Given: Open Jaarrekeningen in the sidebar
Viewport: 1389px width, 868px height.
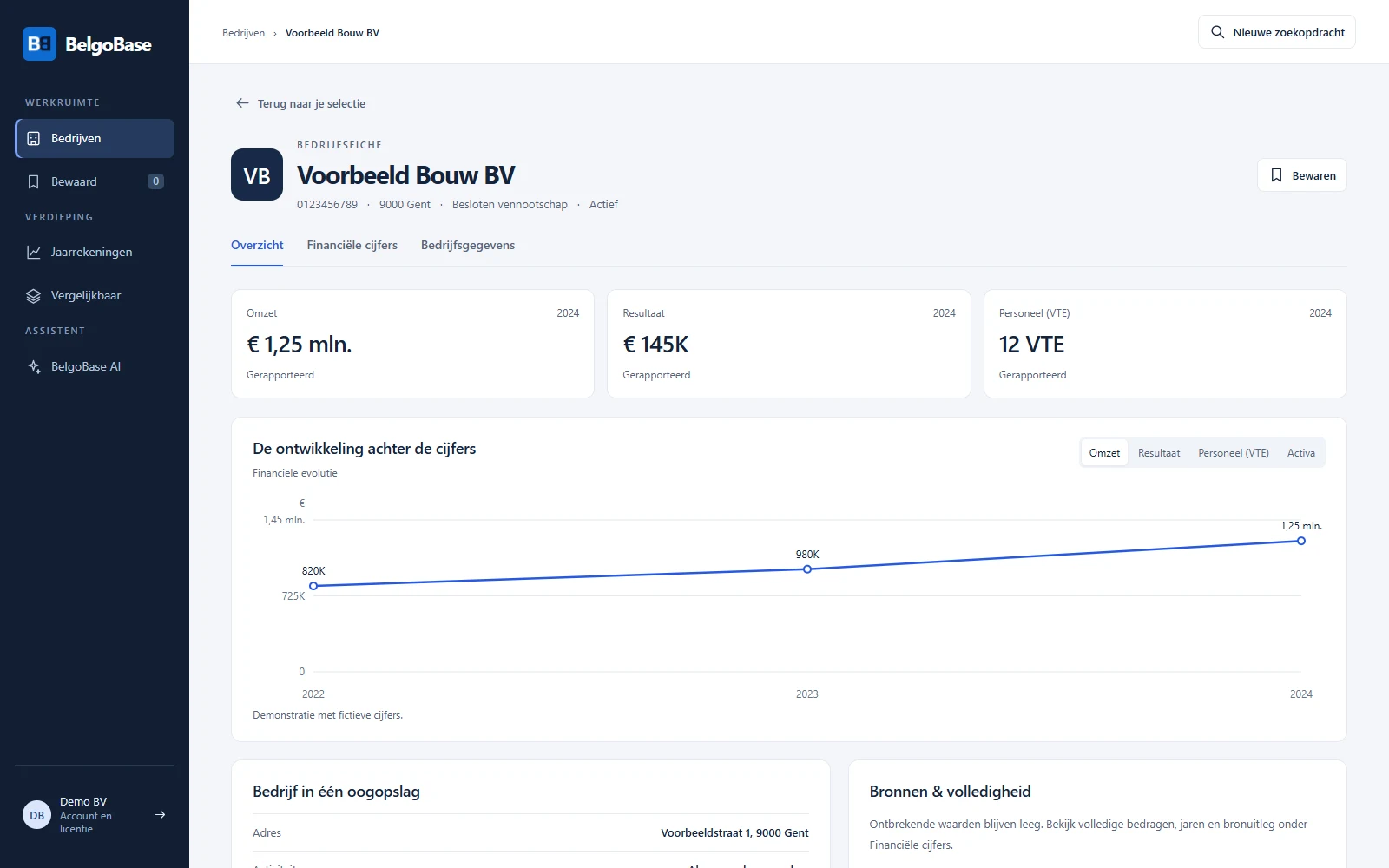Looking at the screenshot, I should pos(95,252).
